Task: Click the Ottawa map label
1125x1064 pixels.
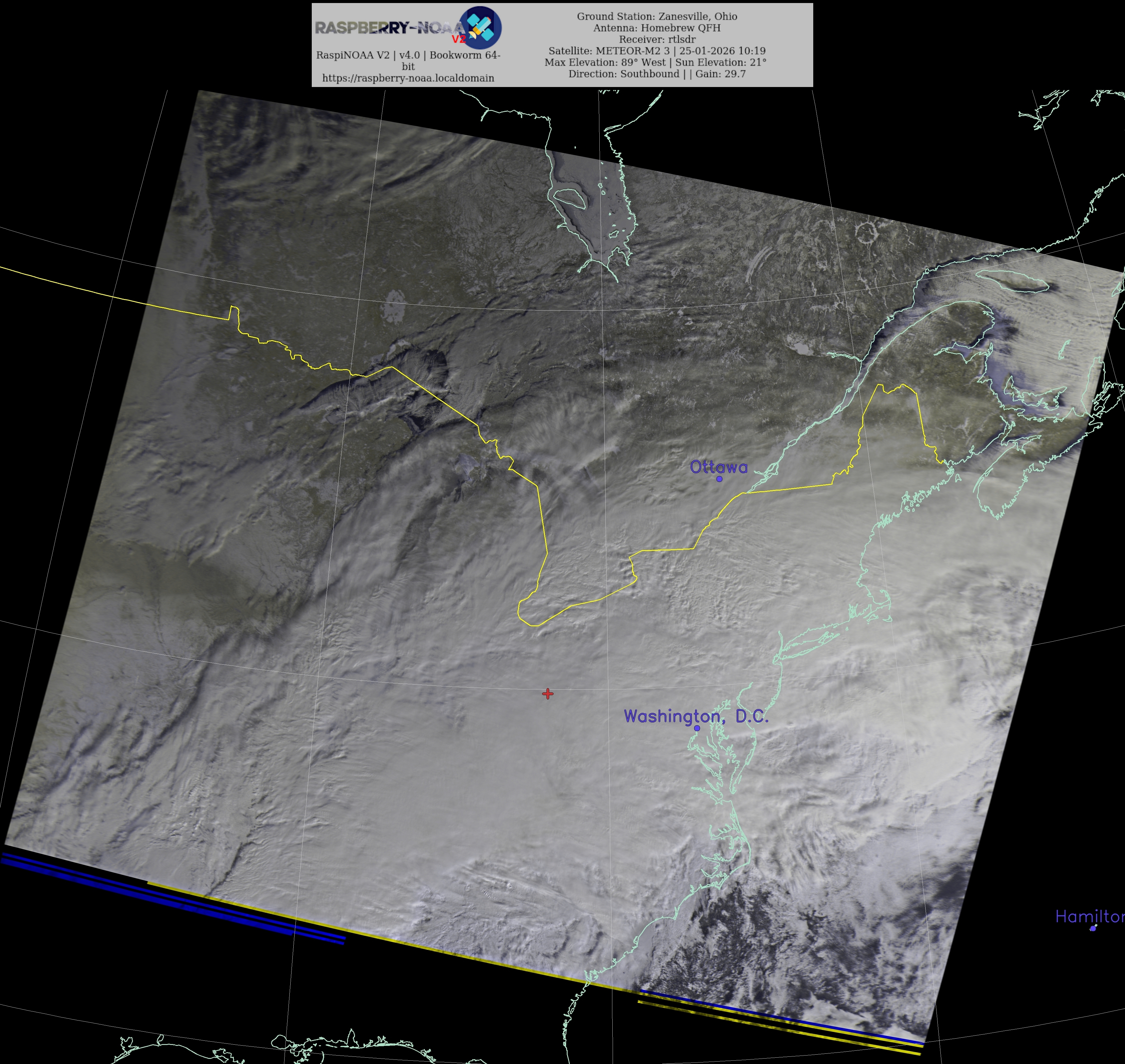Action: coord(718,467)
